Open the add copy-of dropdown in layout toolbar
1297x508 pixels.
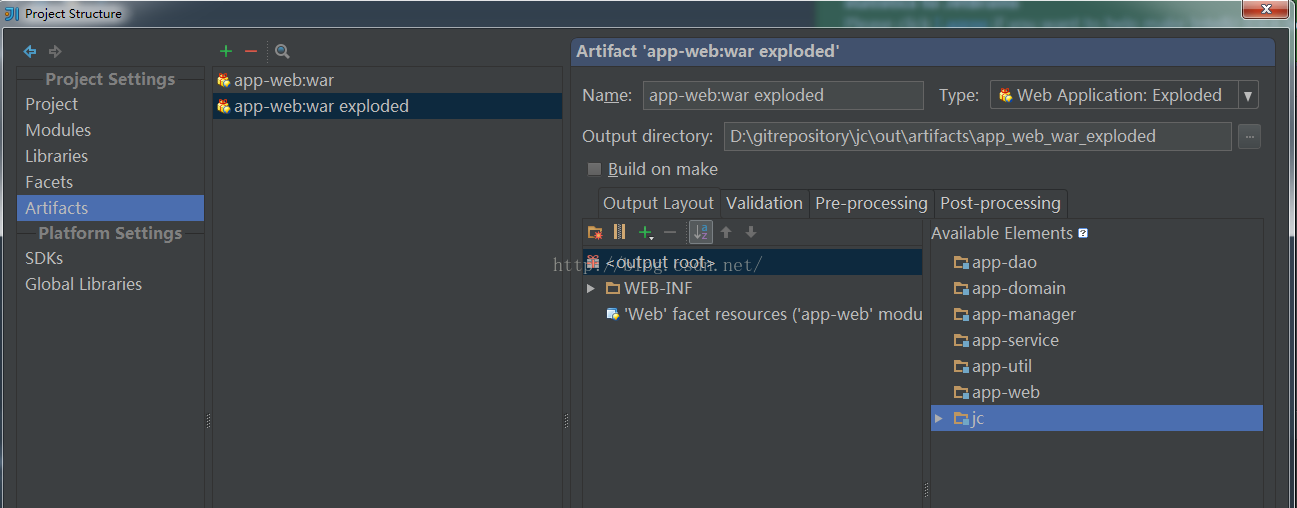(647, 232)
